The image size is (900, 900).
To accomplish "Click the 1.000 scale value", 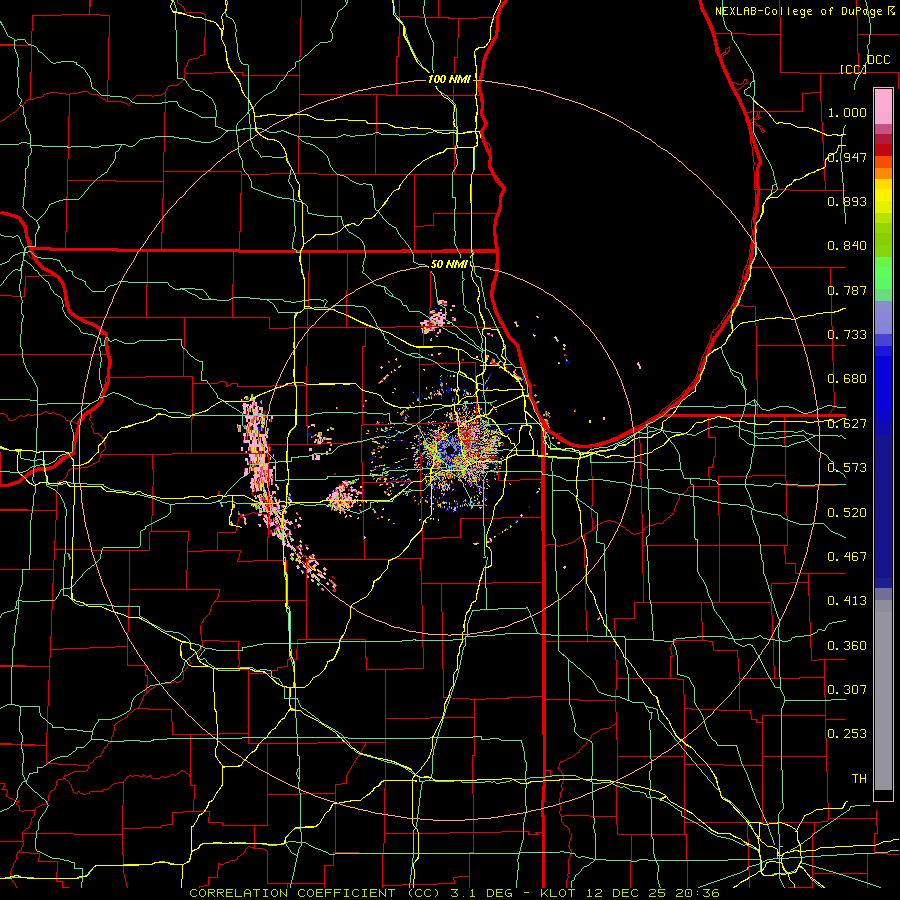I will [847, 112].
